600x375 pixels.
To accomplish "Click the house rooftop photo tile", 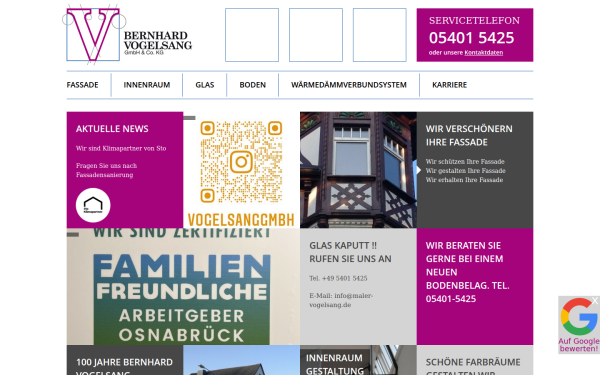I will coord(241,360).
